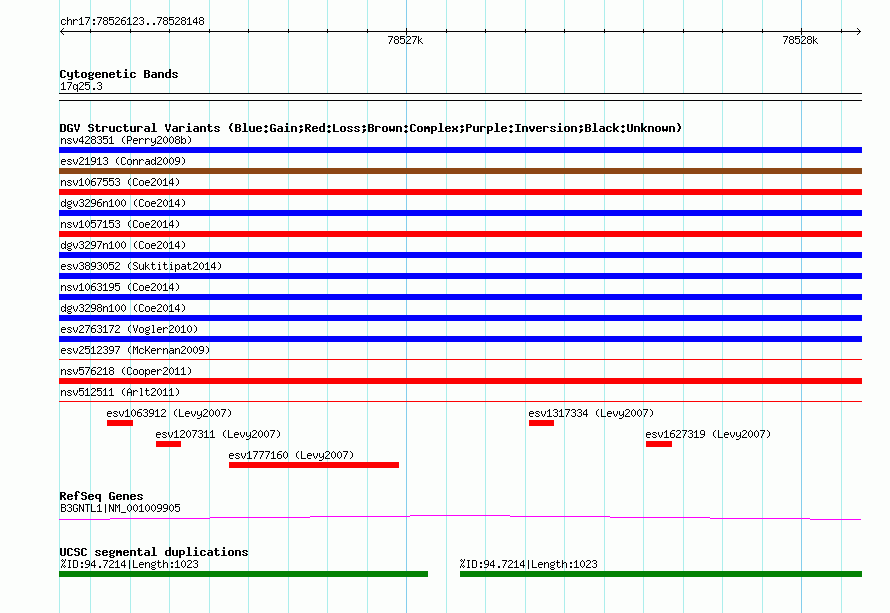Click the 17q25.3 cytogenetic band label

[x=81, y=86]
